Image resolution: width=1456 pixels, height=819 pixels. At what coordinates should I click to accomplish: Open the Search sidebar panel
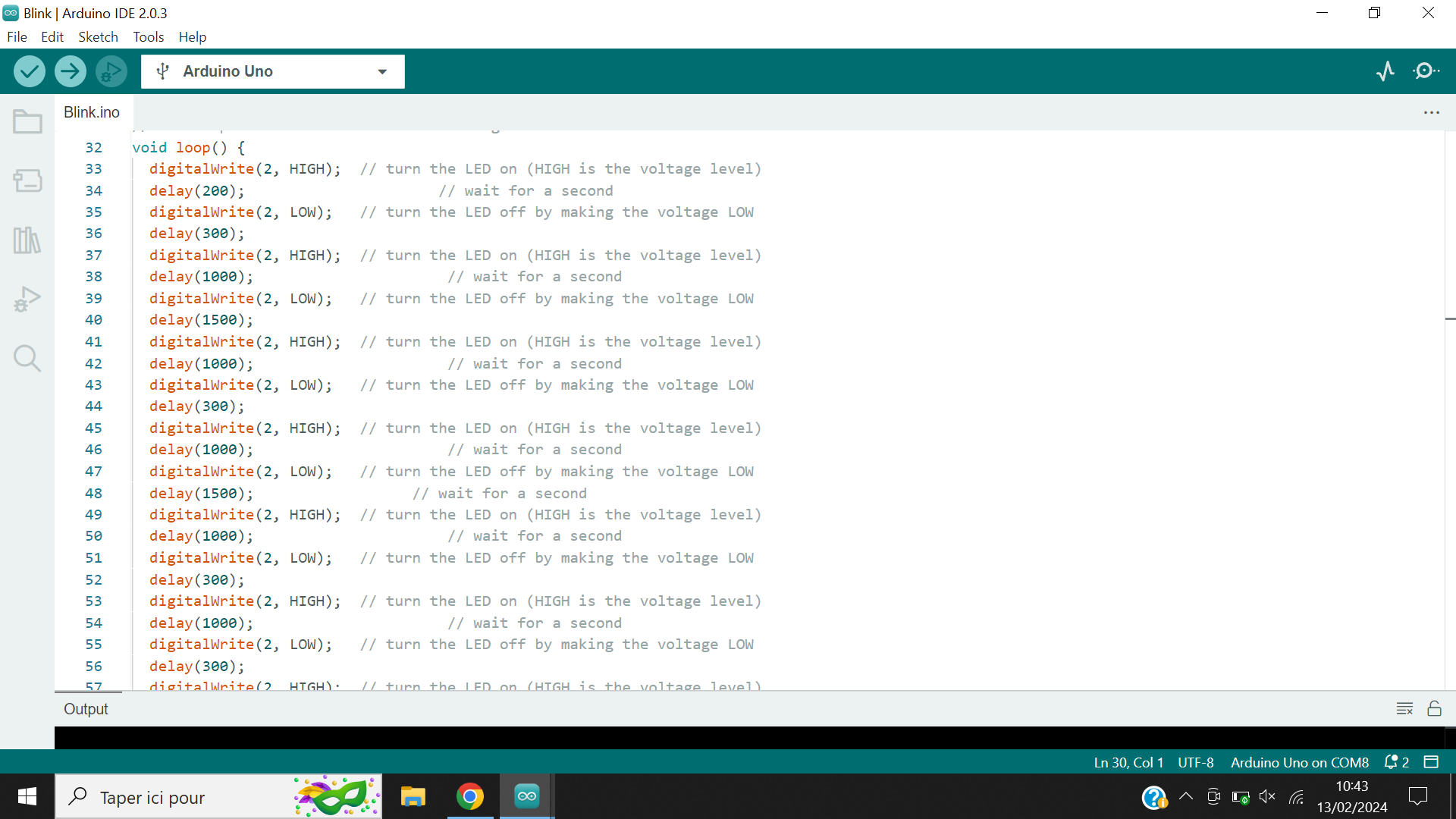tap(27, 358)
